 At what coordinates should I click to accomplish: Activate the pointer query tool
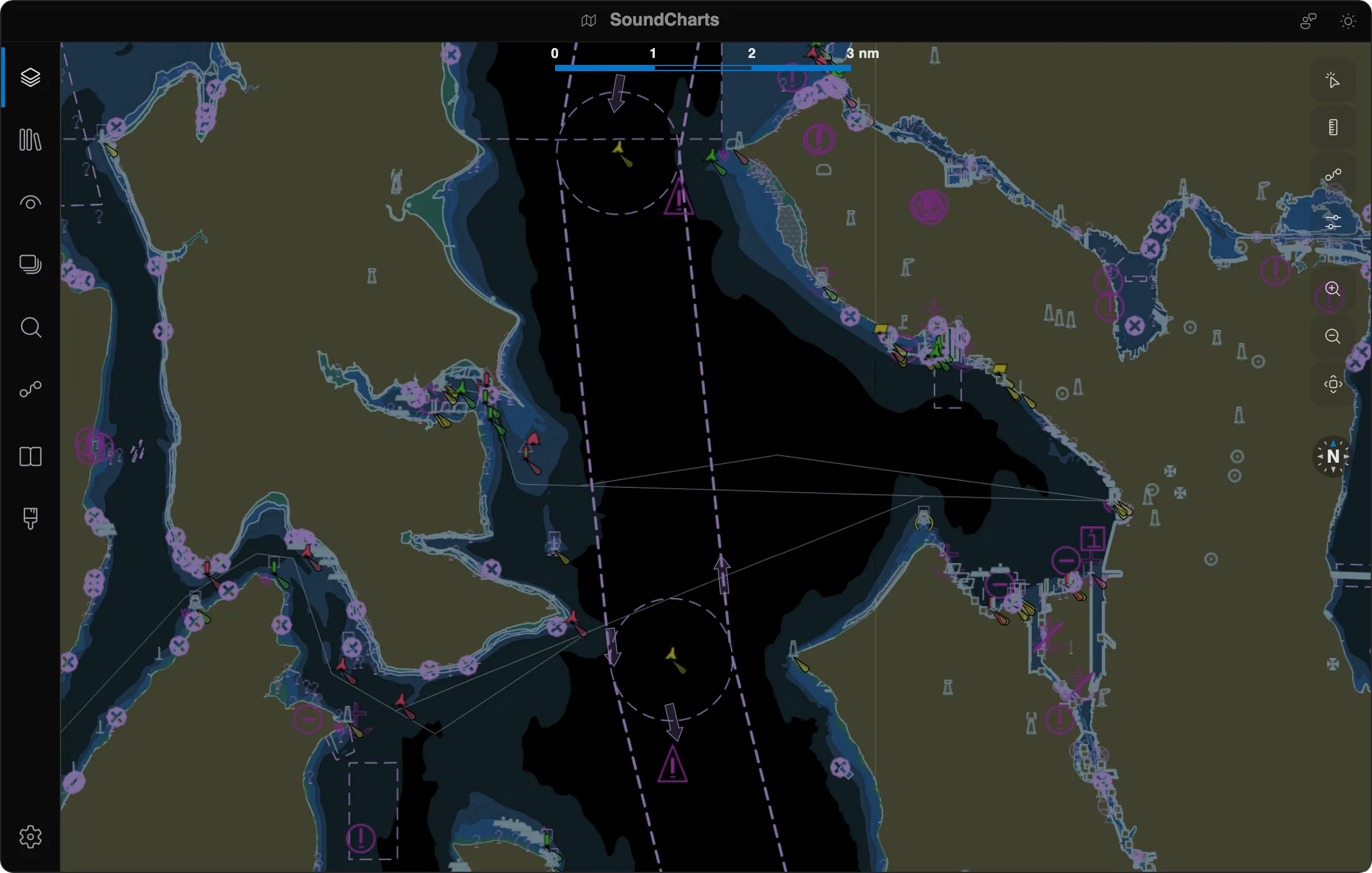tap(1333, 80)
